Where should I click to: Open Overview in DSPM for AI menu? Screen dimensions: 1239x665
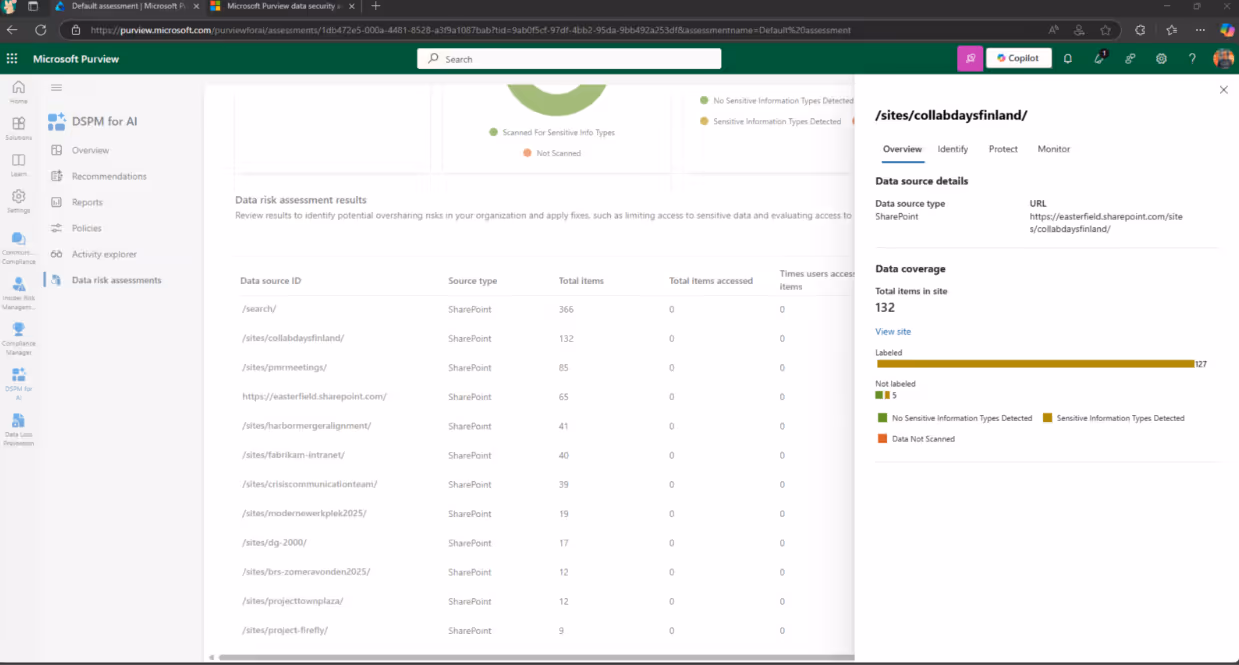point(90,150)
